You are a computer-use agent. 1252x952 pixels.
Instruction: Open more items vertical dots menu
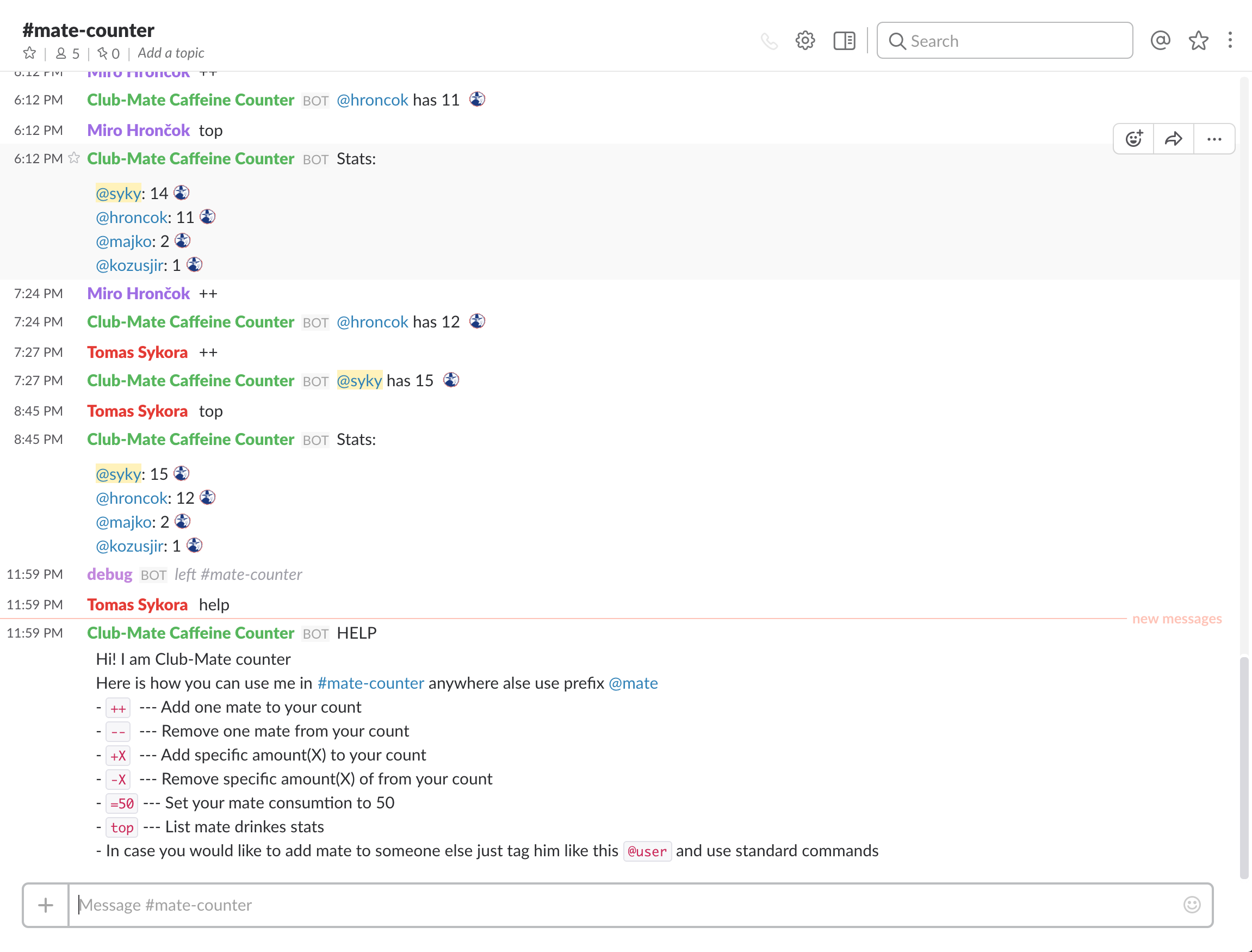click(x=1230, y=41)
